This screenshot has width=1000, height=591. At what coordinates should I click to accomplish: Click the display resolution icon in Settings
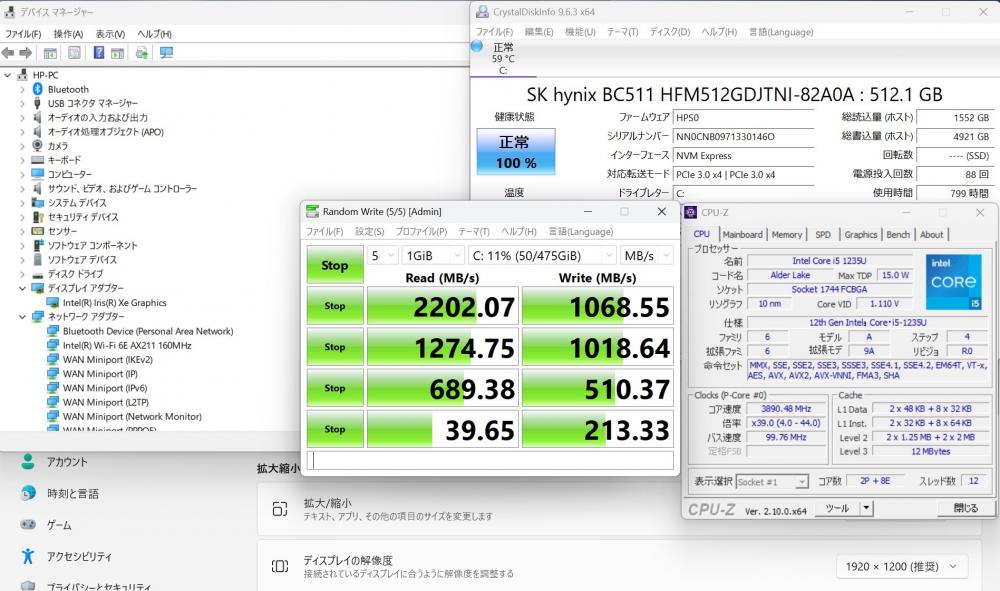[280, 566]
